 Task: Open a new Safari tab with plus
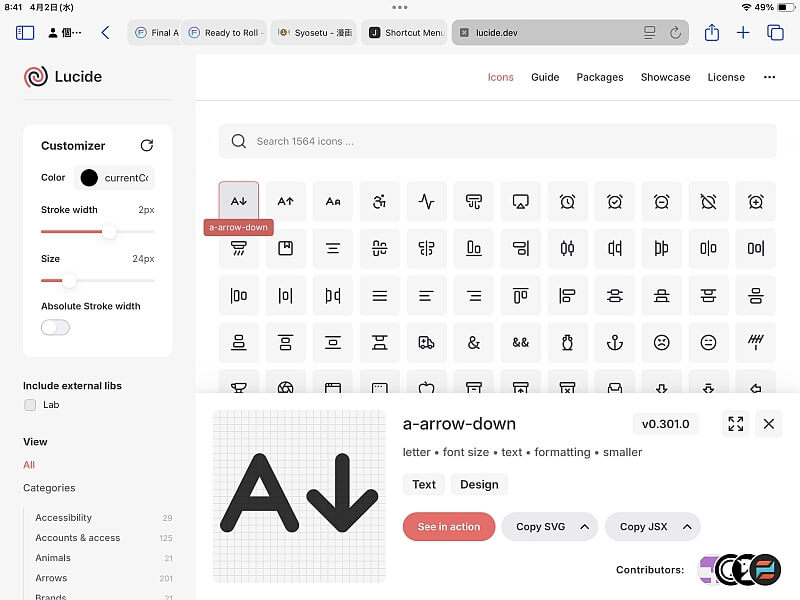(743, 33)
